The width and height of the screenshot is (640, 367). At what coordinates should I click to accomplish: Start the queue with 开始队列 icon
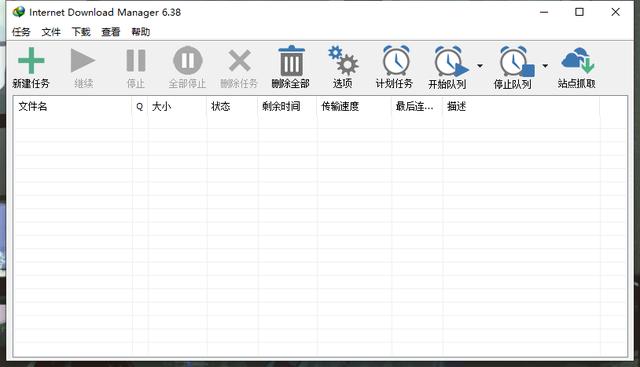pos(451,61)
